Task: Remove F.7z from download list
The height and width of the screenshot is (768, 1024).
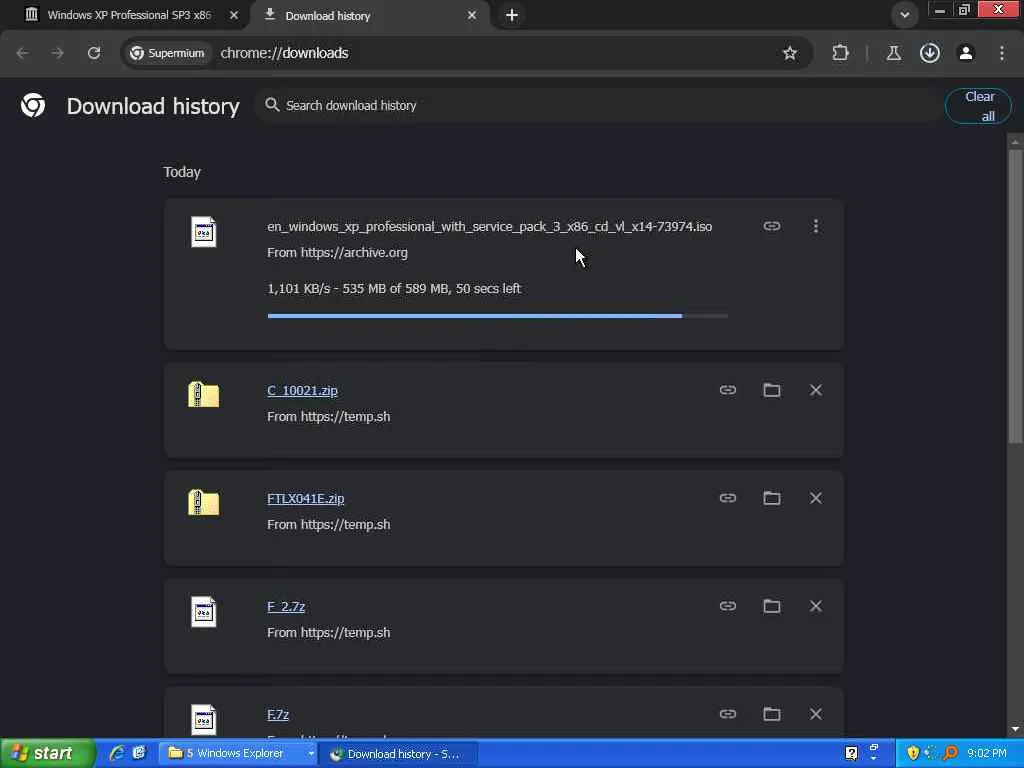Action: pyautogui.click(x=816, y=714)
